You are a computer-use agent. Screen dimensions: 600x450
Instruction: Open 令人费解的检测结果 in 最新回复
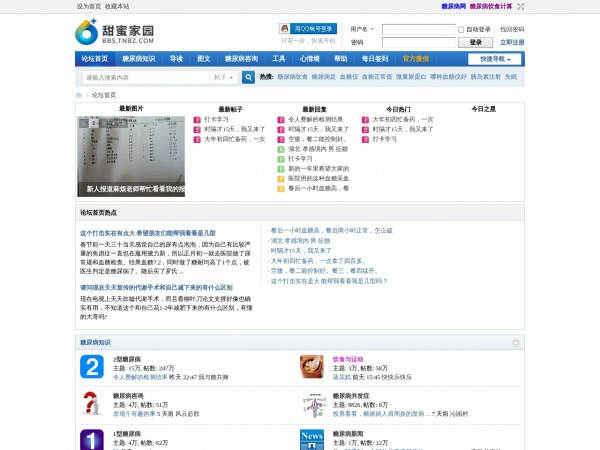315,119
